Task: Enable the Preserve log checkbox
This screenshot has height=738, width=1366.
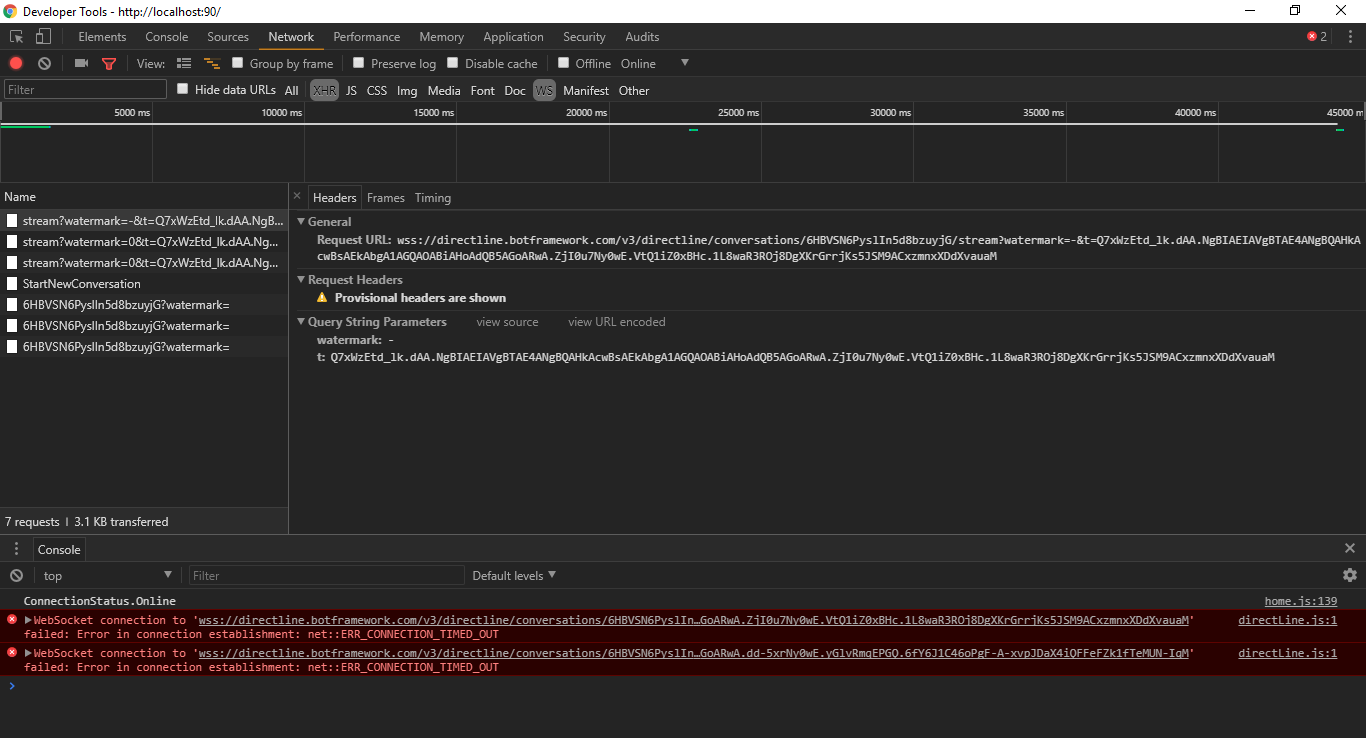Action: [359, 62]
